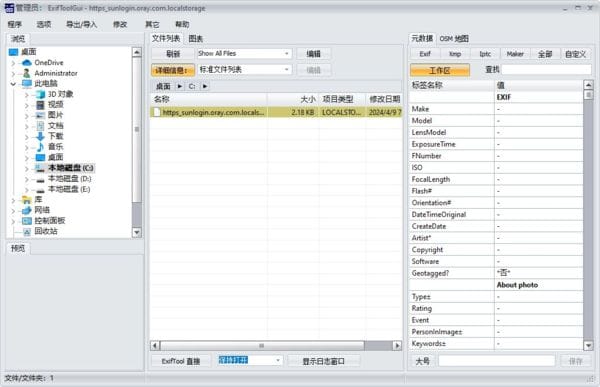The image size is (600, 387).
Task: Click the 音乐 note icon
Action: (40, 147)
